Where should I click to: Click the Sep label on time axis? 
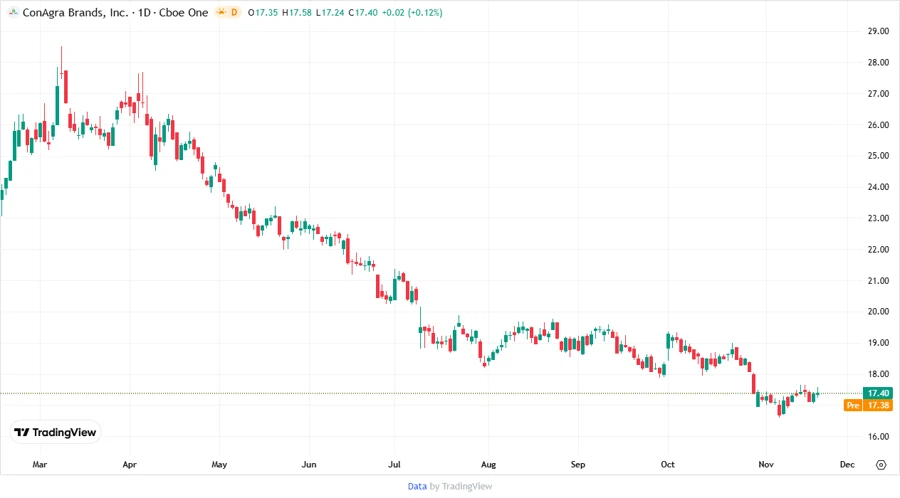point(578,464)
